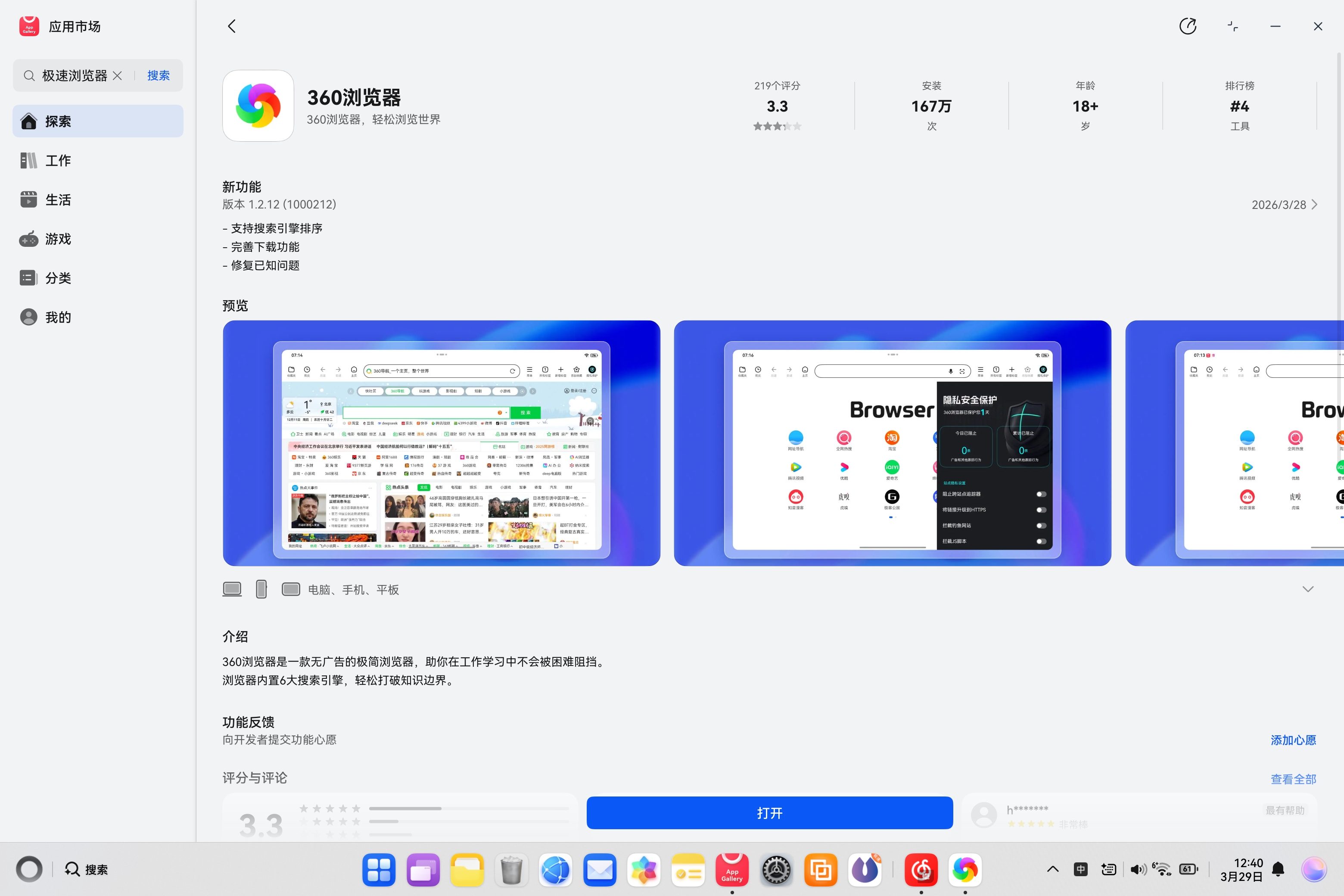Click the blue 打开 button
The image size is (1344, 896).
769,812
